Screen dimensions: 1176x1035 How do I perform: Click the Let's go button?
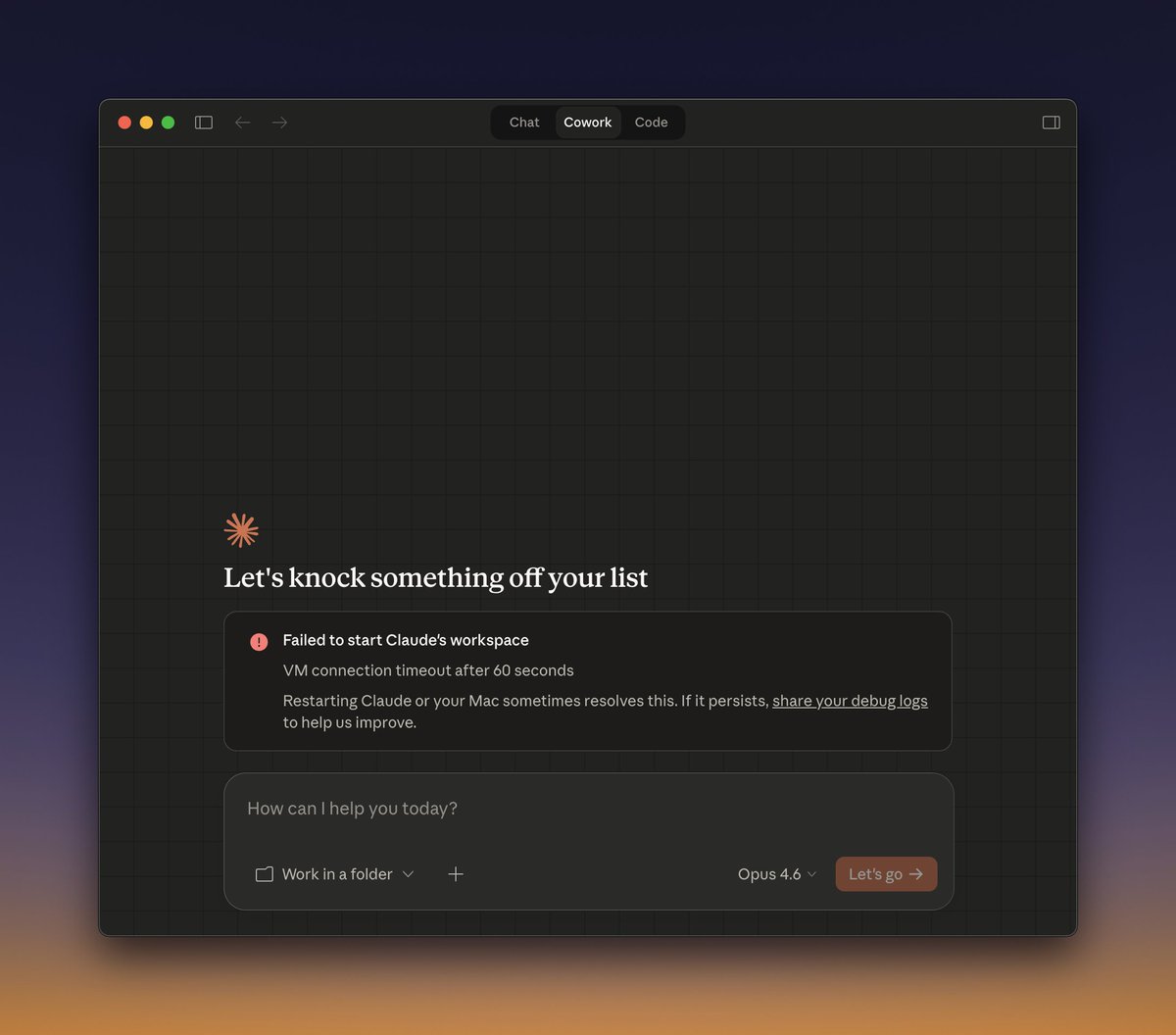click(x=886, y=874)
